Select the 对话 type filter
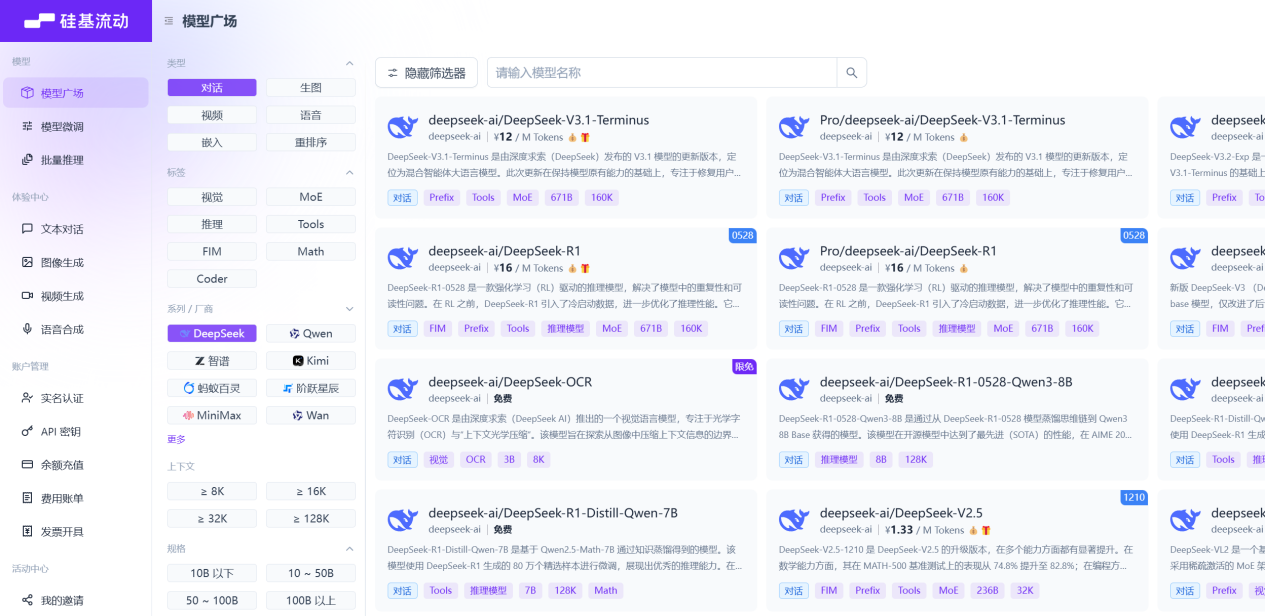1265x616 pixels. (x=212, y=88)
